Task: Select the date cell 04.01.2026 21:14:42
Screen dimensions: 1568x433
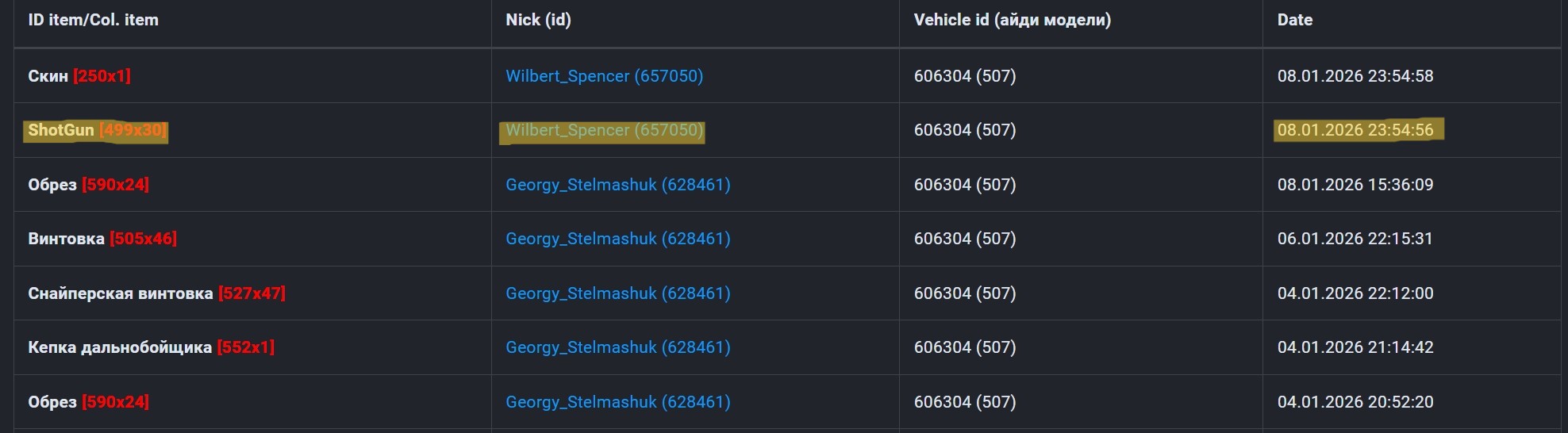Action: (1355, 347)
